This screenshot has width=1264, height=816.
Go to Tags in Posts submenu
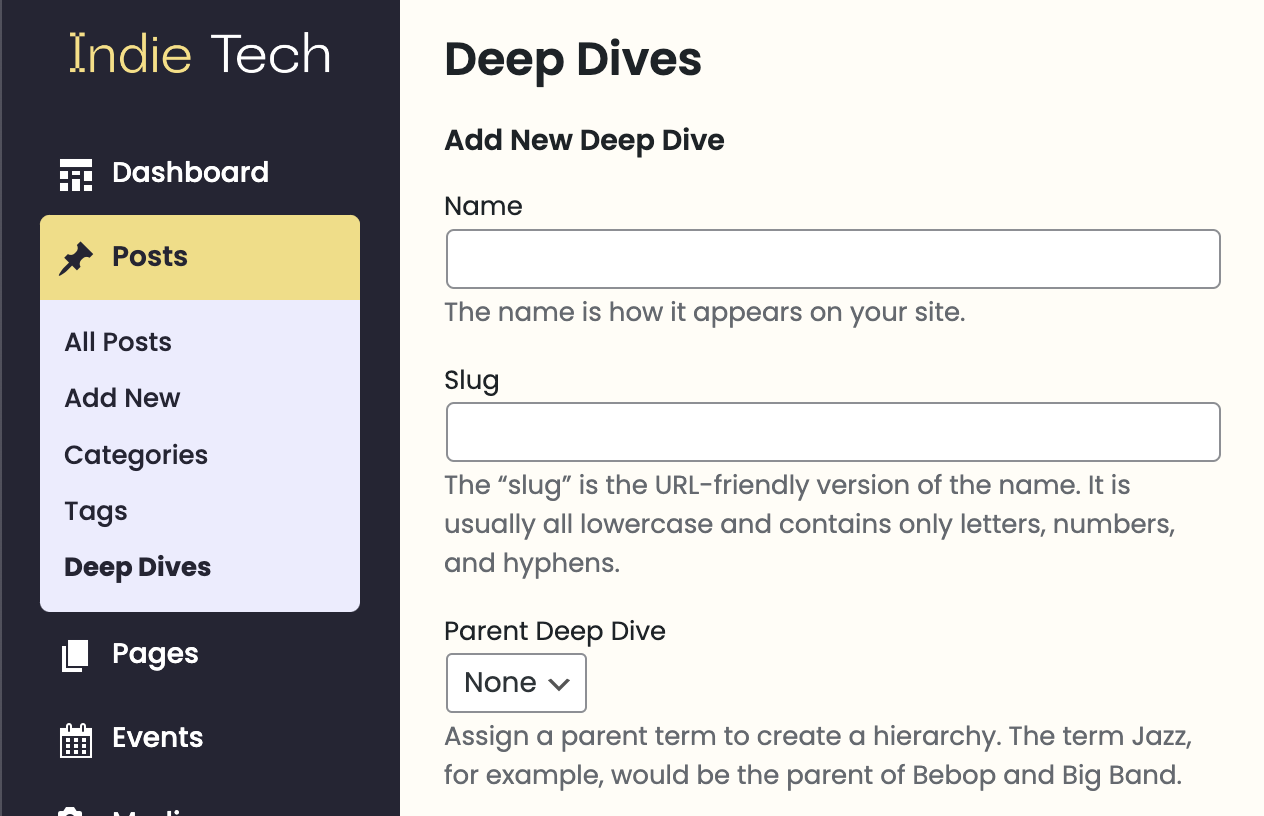pyautogui.click(x=96, y=511)
